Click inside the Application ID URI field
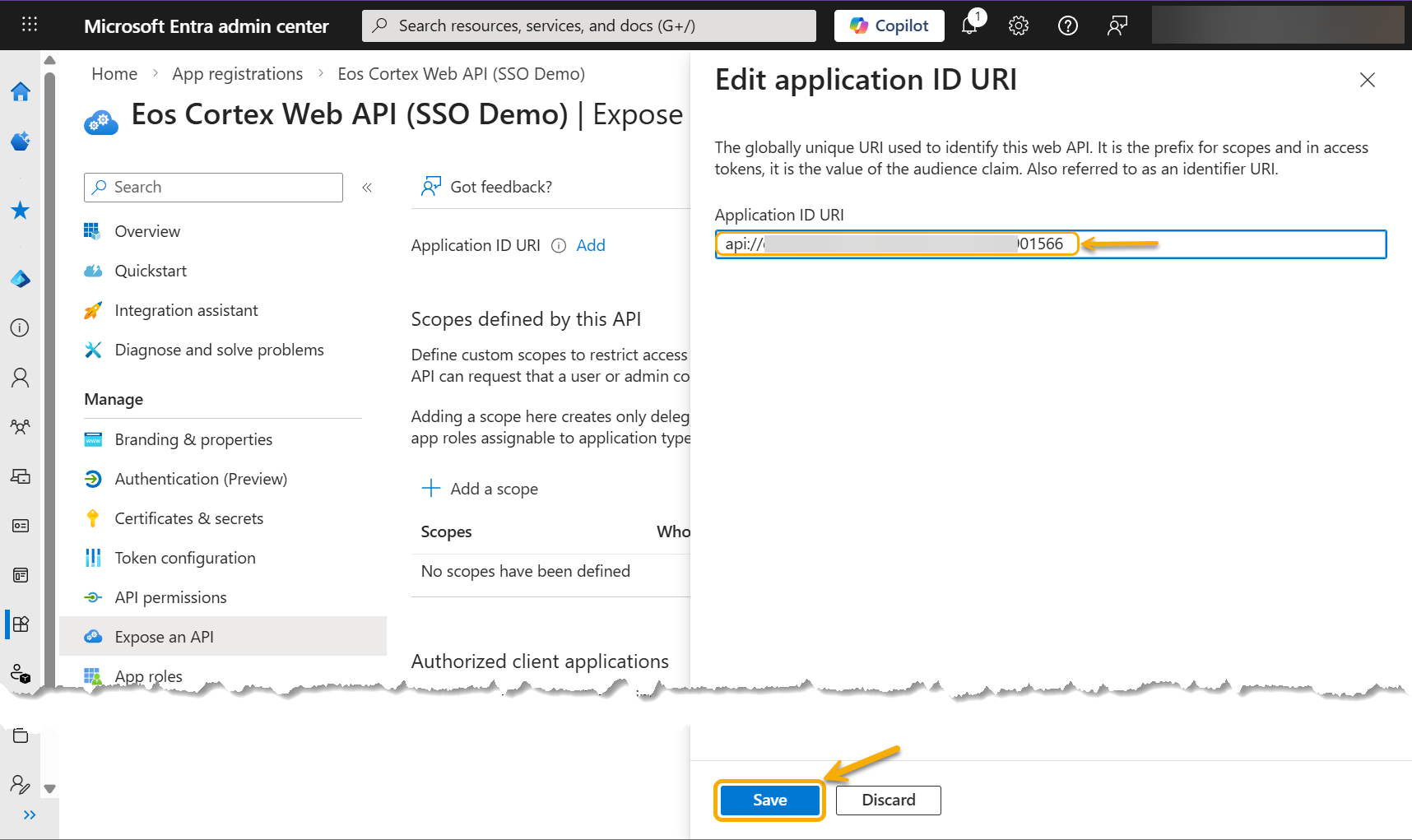This screenshot has width=1412, height=840. pos(1051,244)
